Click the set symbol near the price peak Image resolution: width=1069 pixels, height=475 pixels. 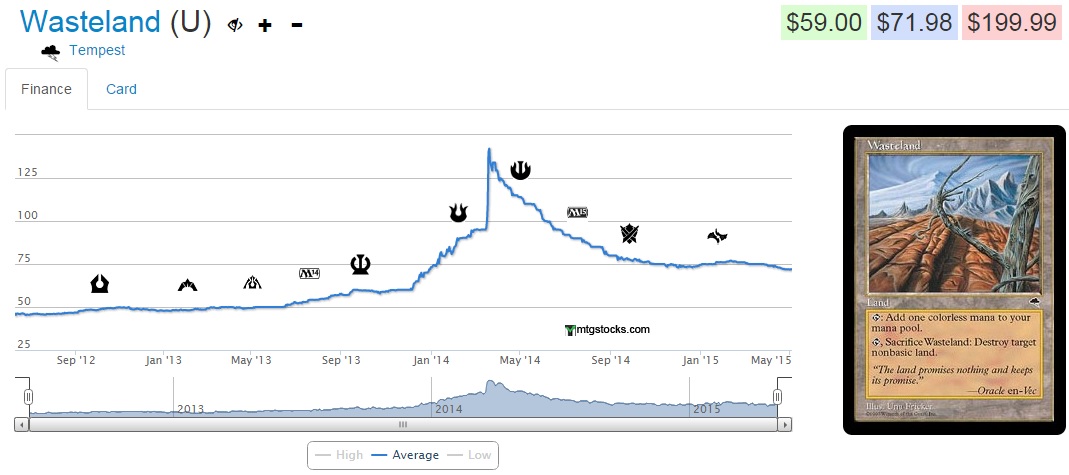point(520,170)
